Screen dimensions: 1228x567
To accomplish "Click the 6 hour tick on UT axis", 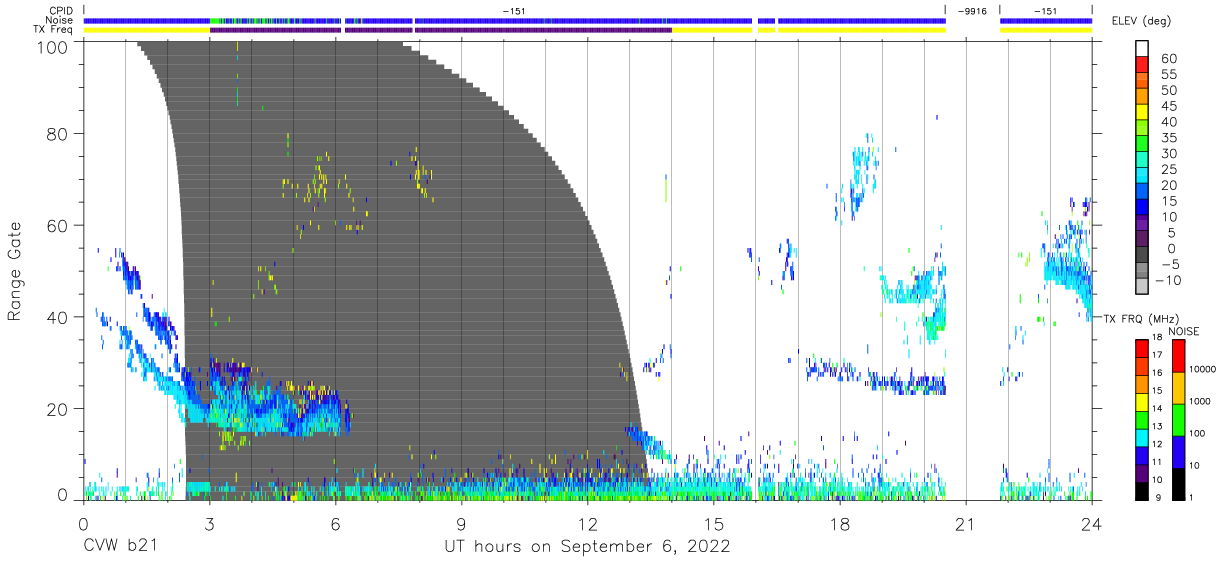I will pos(335,524).
